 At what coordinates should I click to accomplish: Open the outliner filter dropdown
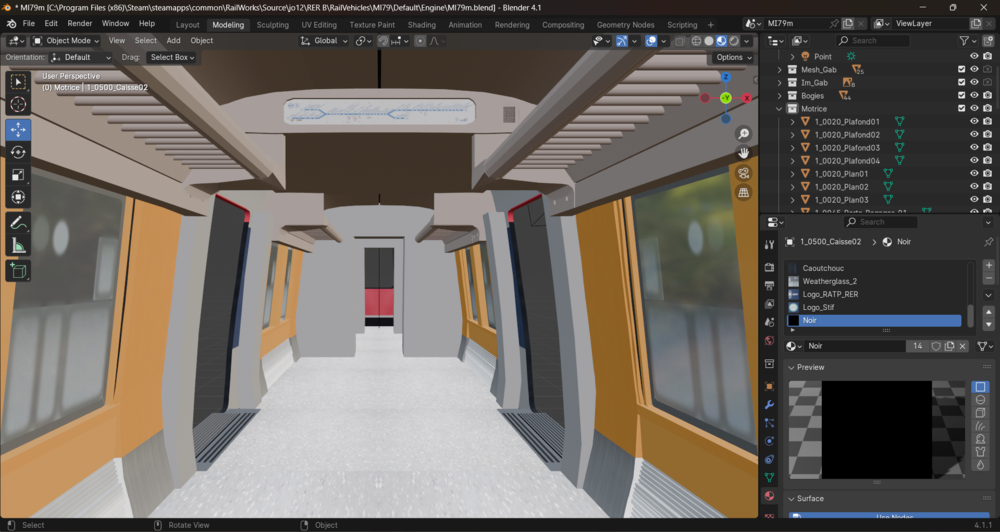pos(967,41)
